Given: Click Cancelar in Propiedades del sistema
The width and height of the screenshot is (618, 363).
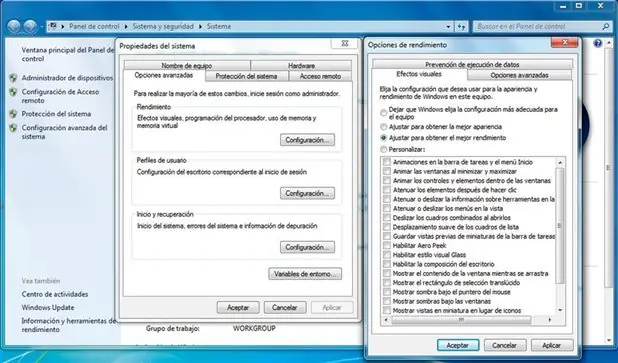Looking at the screenshot, I should tap(285, 308).
